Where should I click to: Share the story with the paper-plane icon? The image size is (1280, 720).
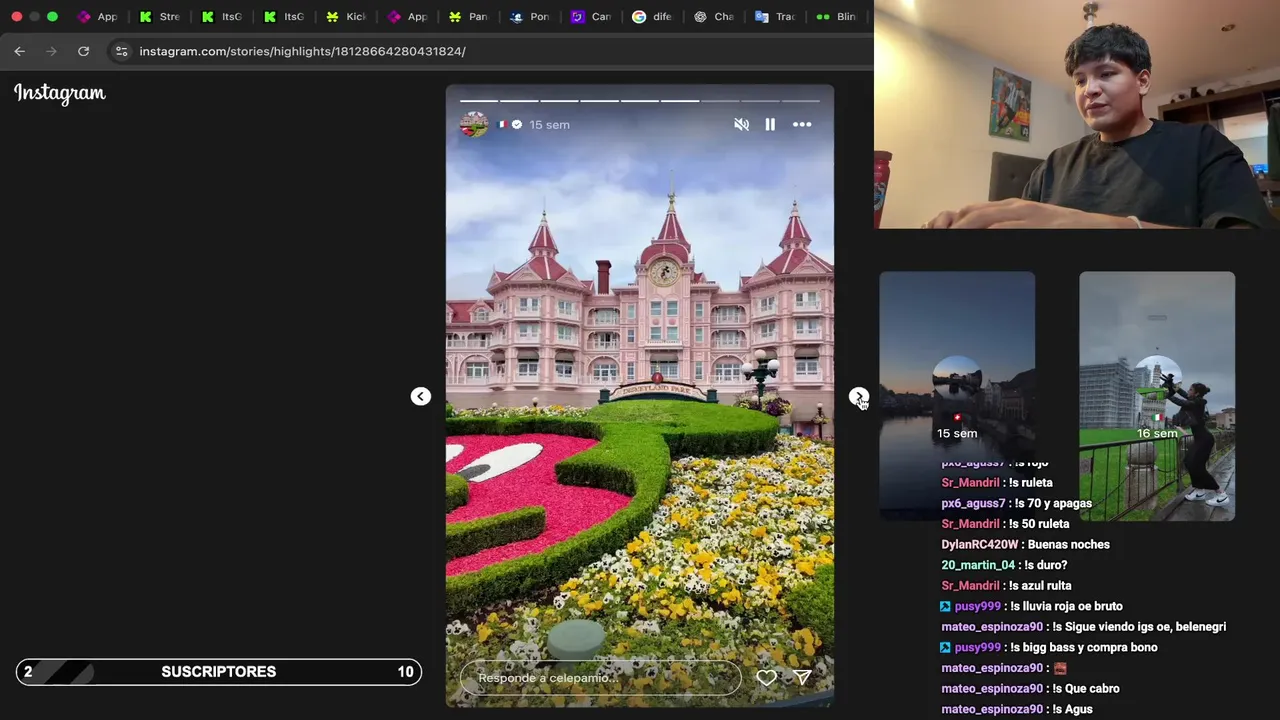tap(802, 678)
